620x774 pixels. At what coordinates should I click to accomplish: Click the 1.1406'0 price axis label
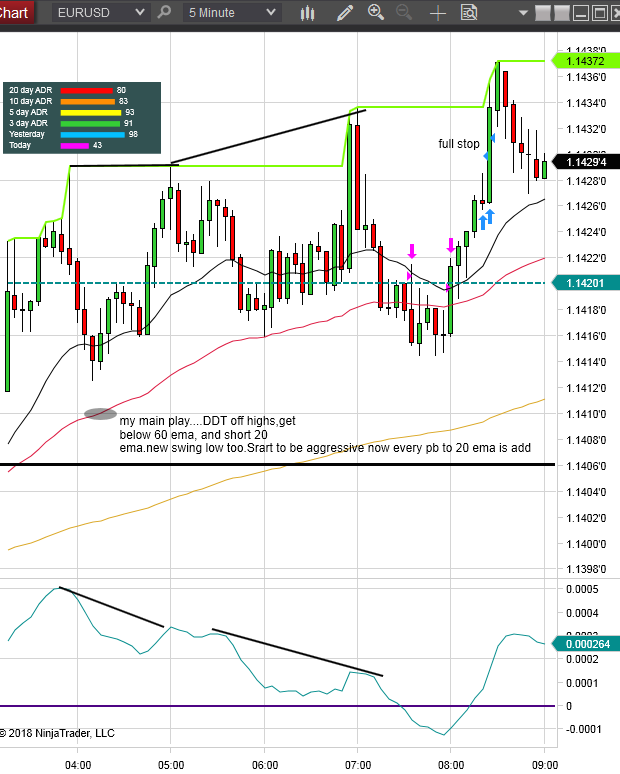[x=586, y=466]
